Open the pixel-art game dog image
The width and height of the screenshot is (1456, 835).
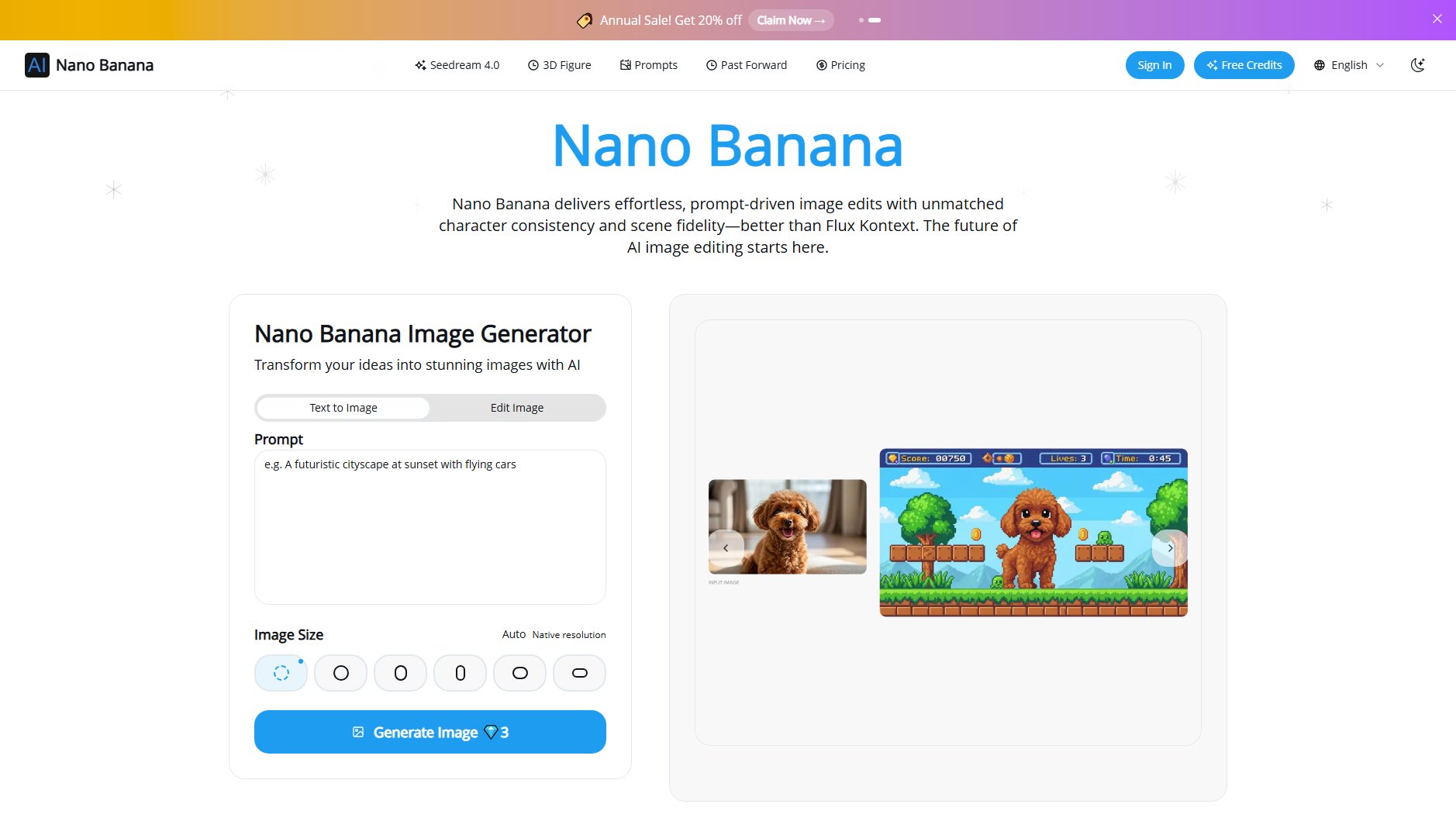(x=1033, y=533)
